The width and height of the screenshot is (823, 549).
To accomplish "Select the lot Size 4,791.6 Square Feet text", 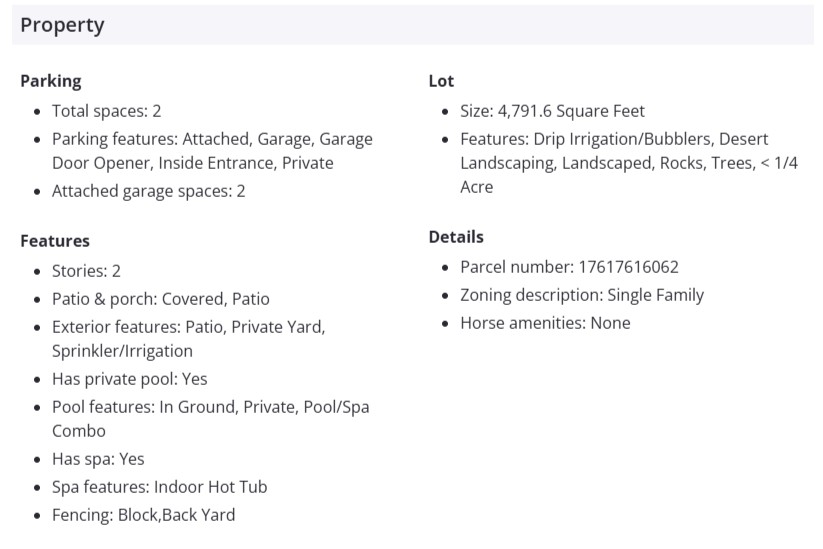I will [x=552, y=111].
